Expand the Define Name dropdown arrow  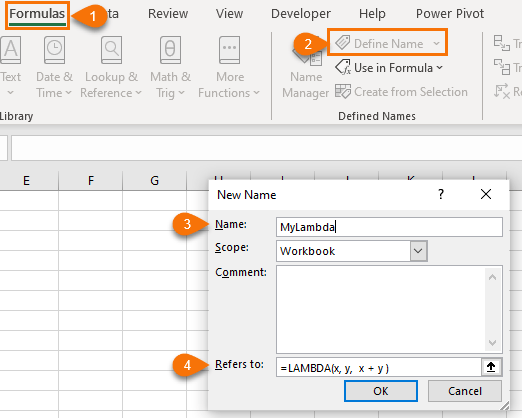click(436, 44)
